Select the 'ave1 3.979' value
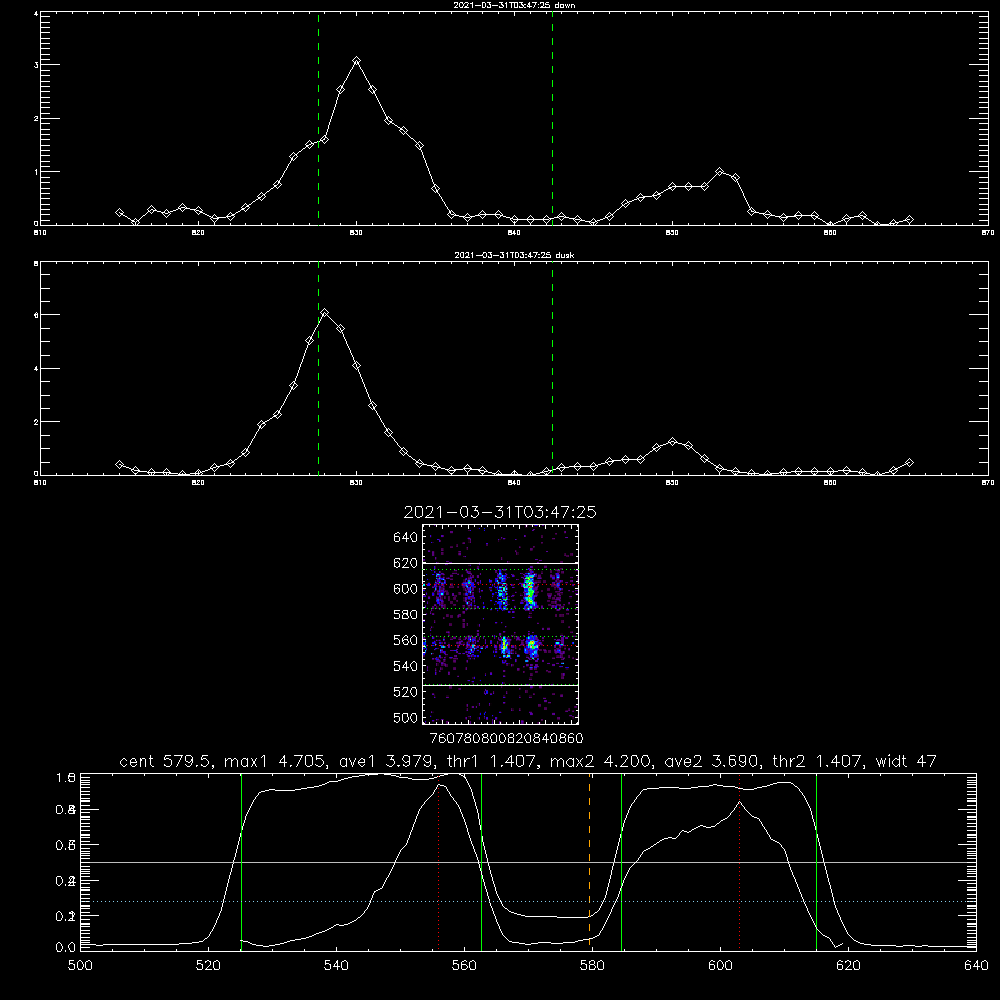 (386, 761)
